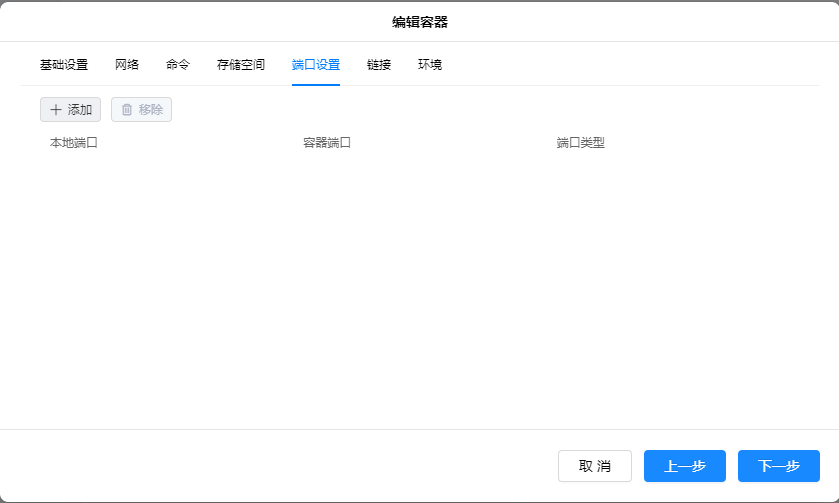The width and height of the screenshot is (839, 503).
Task: Open the 链接 tab
Action: tap(379, 65)
